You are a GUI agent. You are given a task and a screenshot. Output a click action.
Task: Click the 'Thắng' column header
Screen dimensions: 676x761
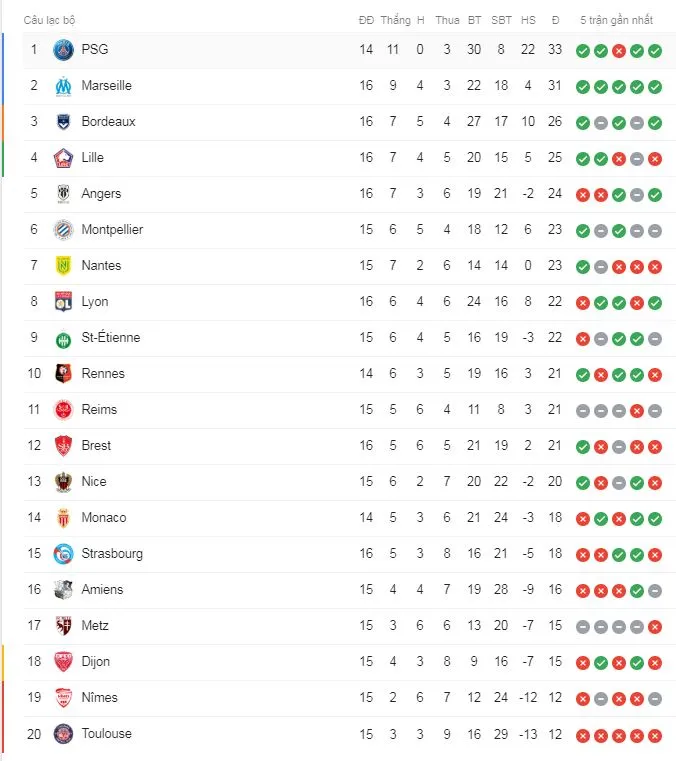(396, 20)
